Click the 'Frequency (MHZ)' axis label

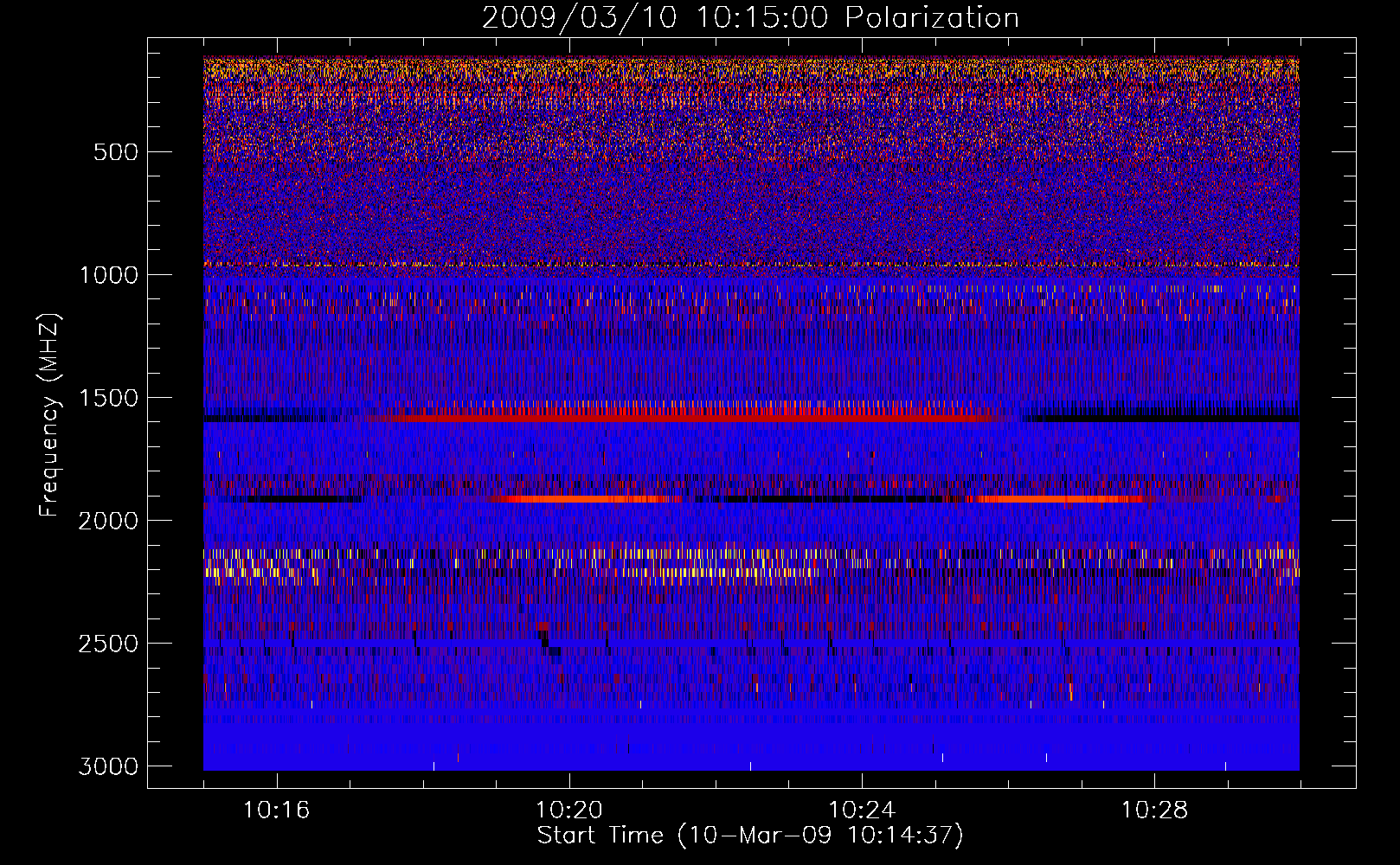point(49,415)
